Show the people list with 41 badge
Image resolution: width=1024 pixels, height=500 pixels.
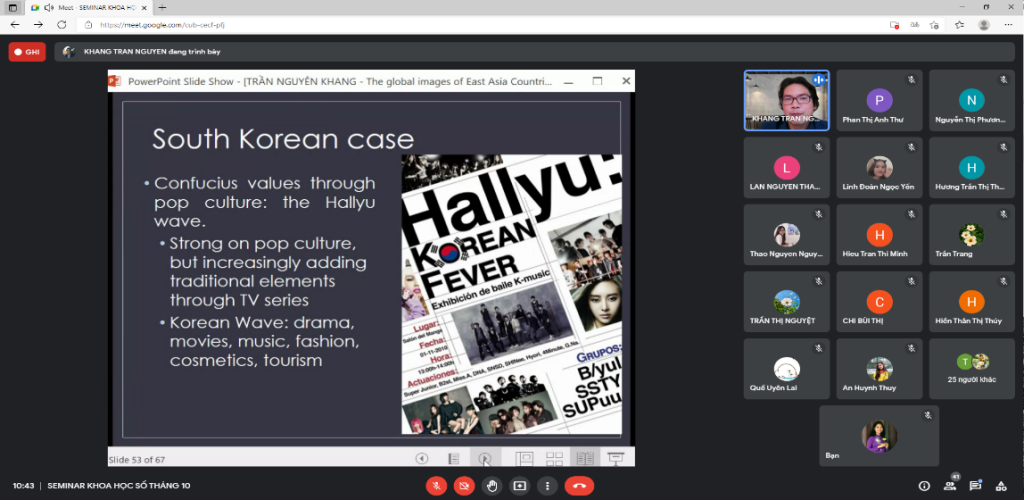(x=950, y=486)
